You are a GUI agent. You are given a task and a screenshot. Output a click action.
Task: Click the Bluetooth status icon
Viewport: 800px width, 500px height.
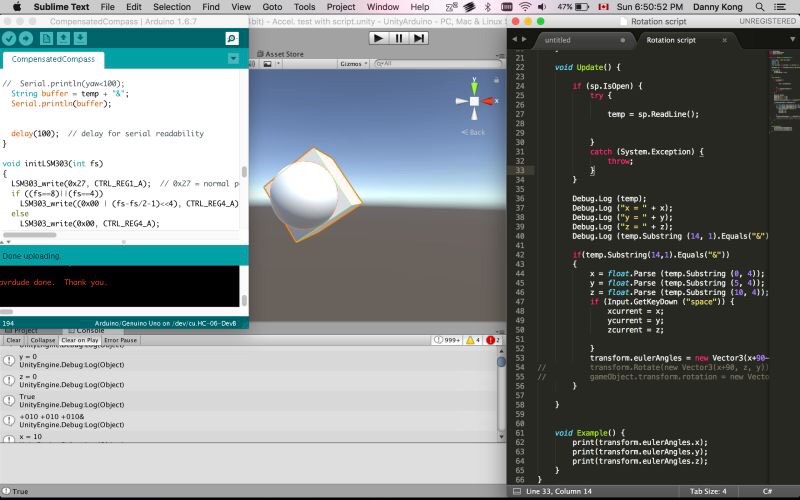point(488,7)
